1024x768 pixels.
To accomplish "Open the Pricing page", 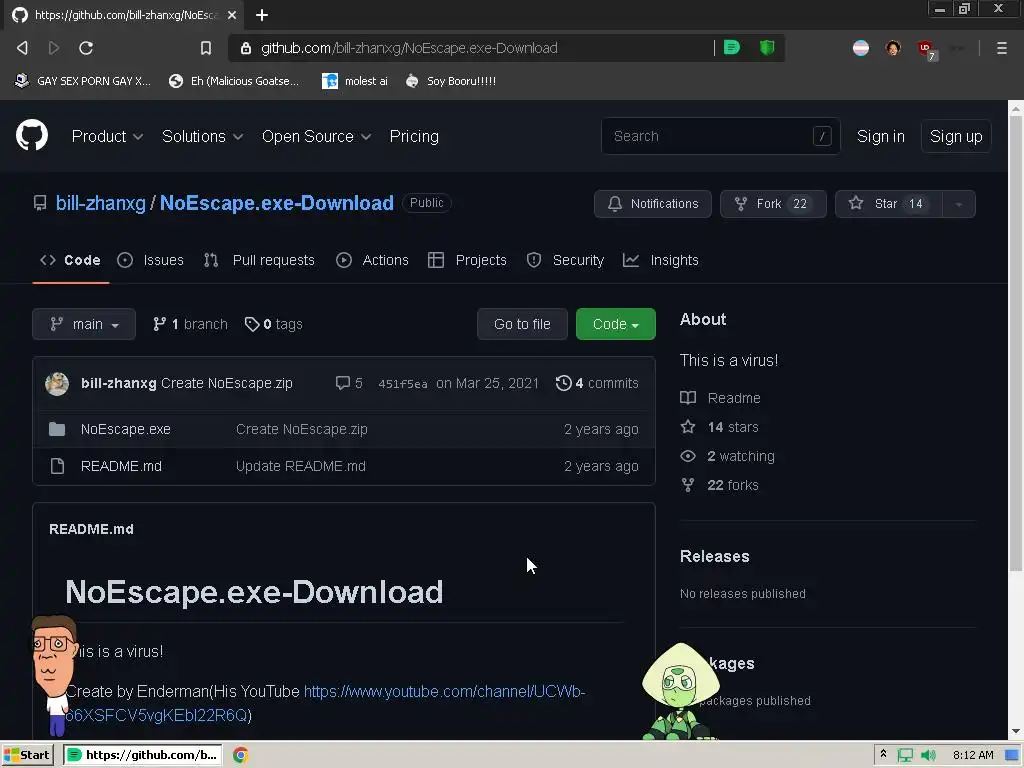I will point(414,136).
